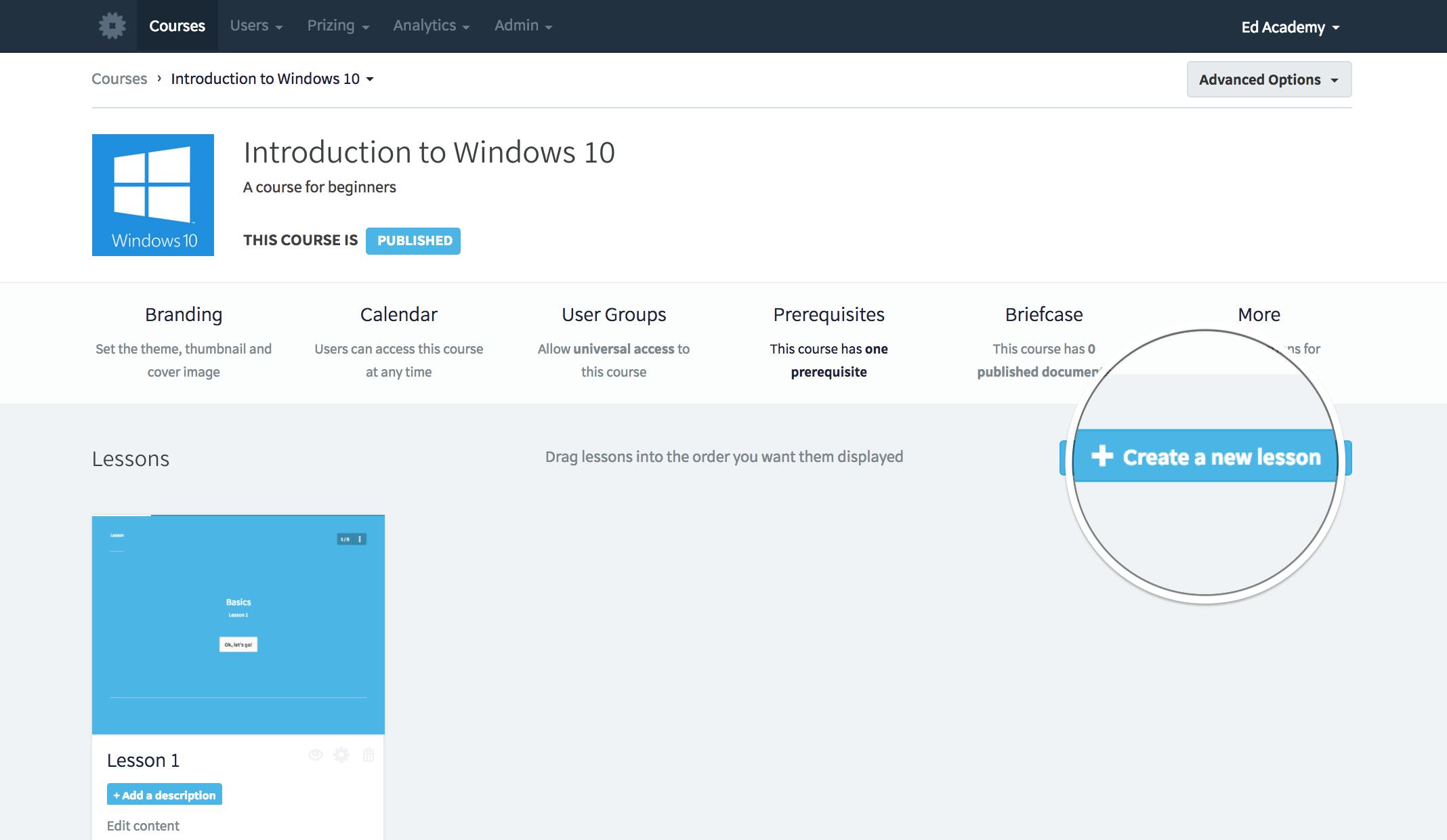1447x840 pixels.
Task: Click Add a description link for Lesson 1
Action: pos(164,794)
